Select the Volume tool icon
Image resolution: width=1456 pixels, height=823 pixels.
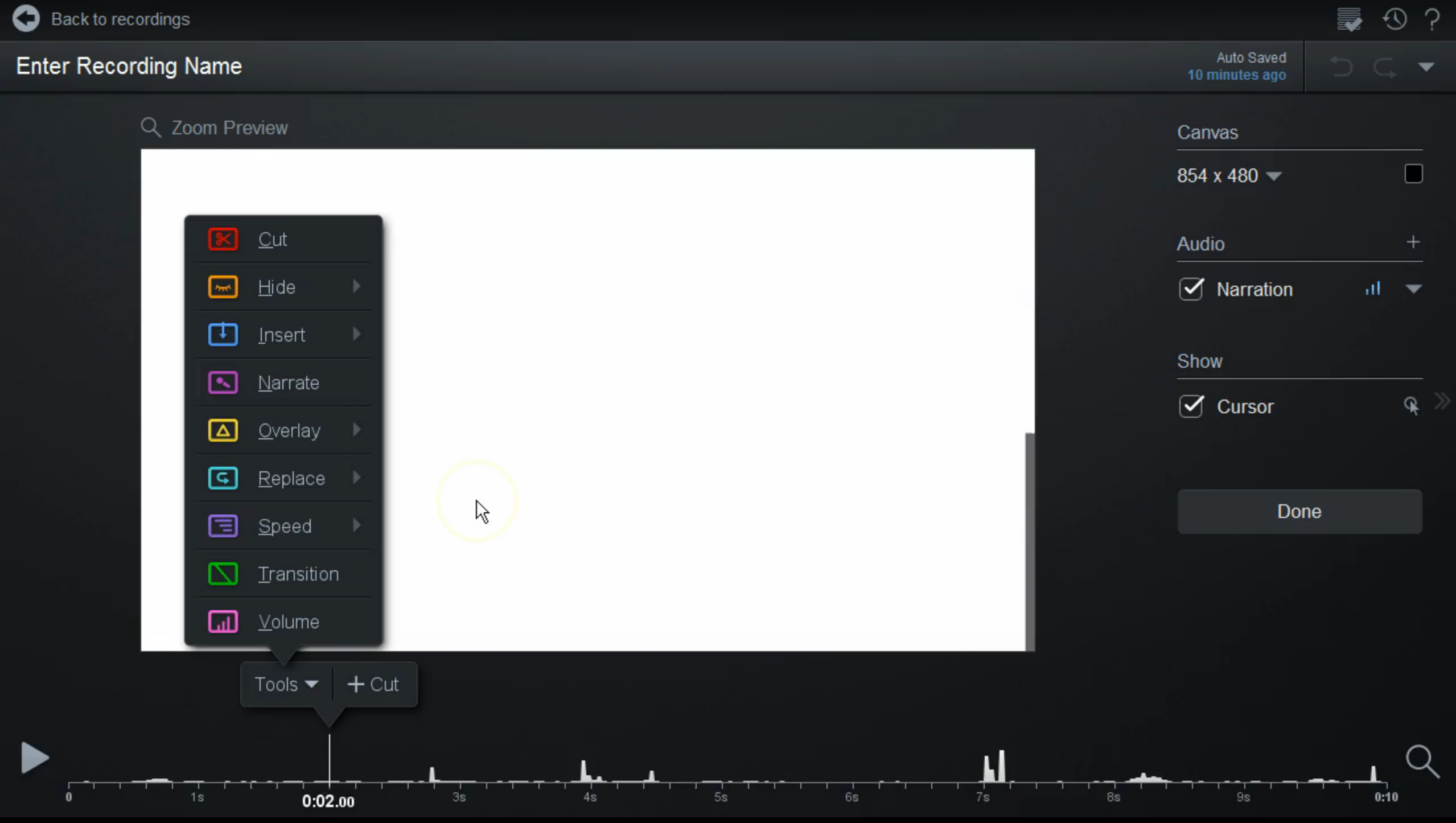coord(223,621)
